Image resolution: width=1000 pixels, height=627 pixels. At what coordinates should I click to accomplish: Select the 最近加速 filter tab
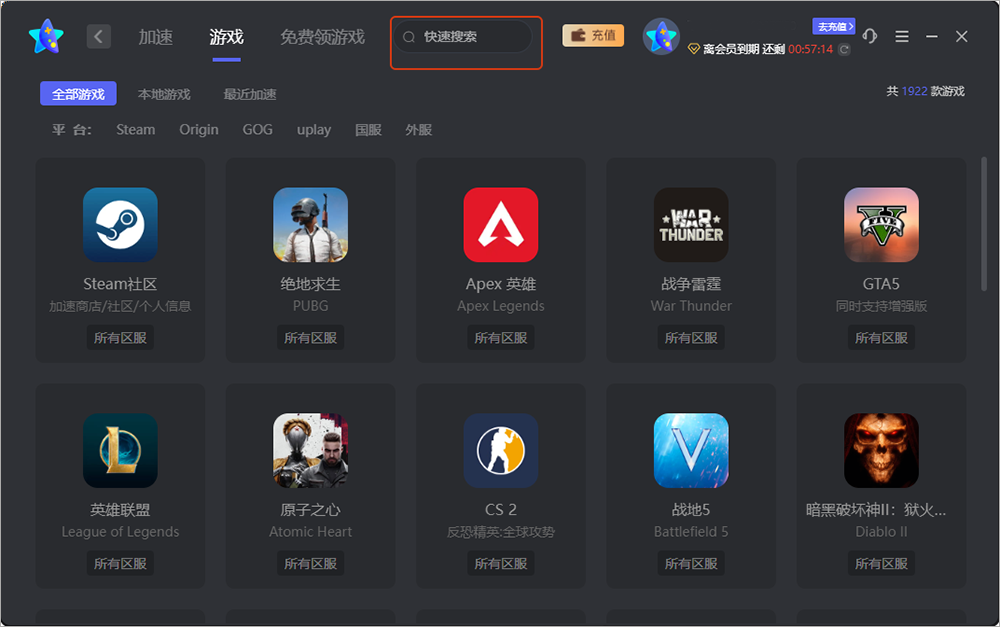tap(250, 94)
